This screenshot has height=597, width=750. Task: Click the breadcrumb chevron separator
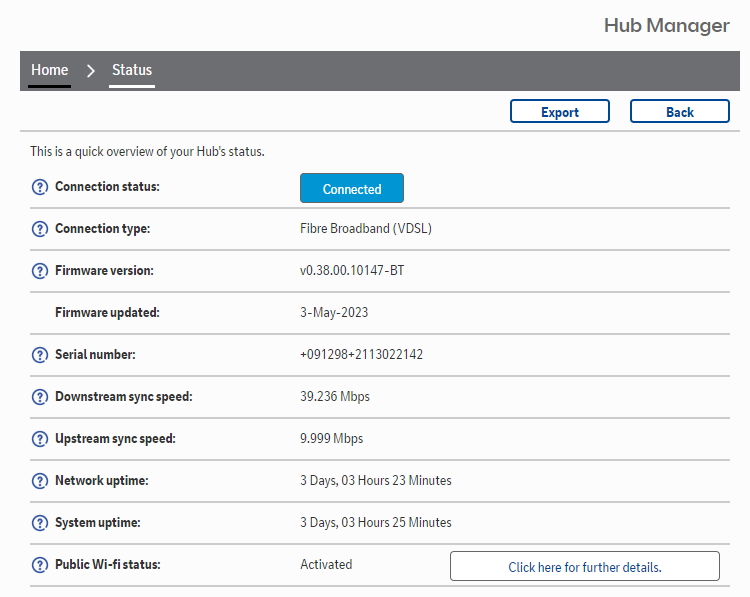[x=91, y=71]
